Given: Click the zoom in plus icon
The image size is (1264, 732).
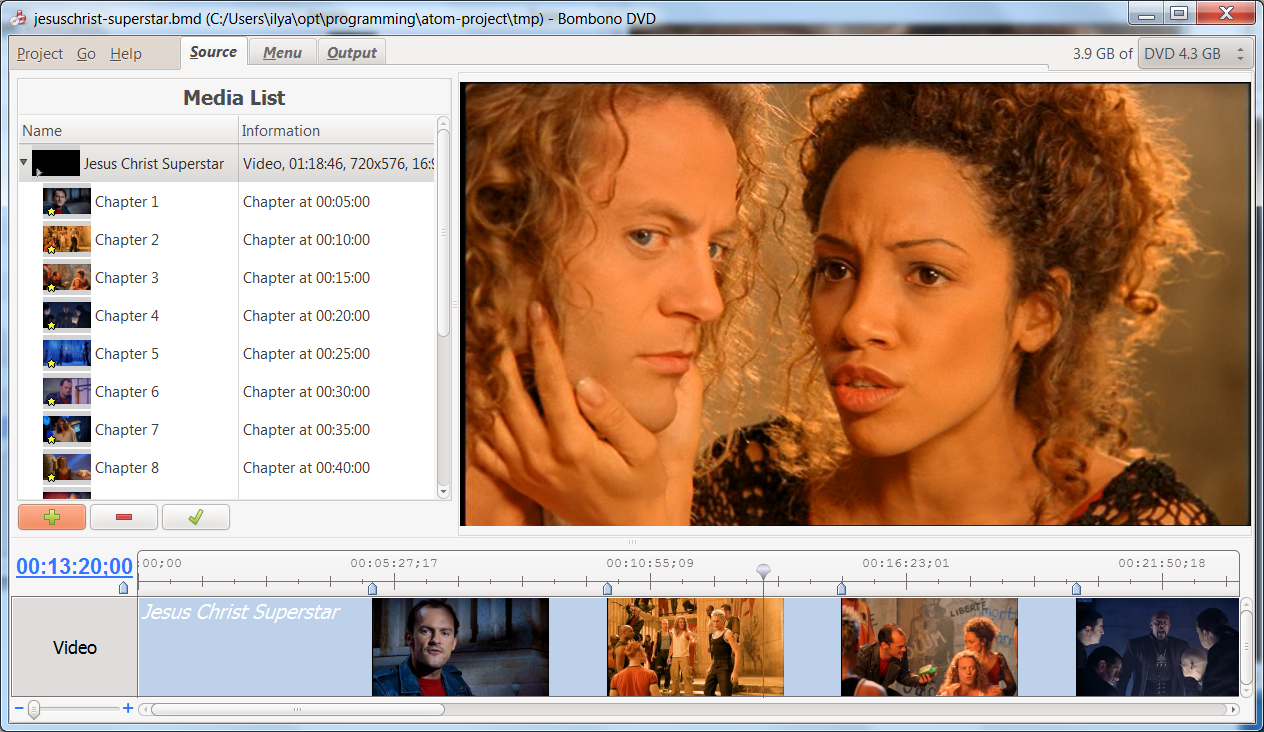Looking at the screenshot, I should [x=128, y=709].
